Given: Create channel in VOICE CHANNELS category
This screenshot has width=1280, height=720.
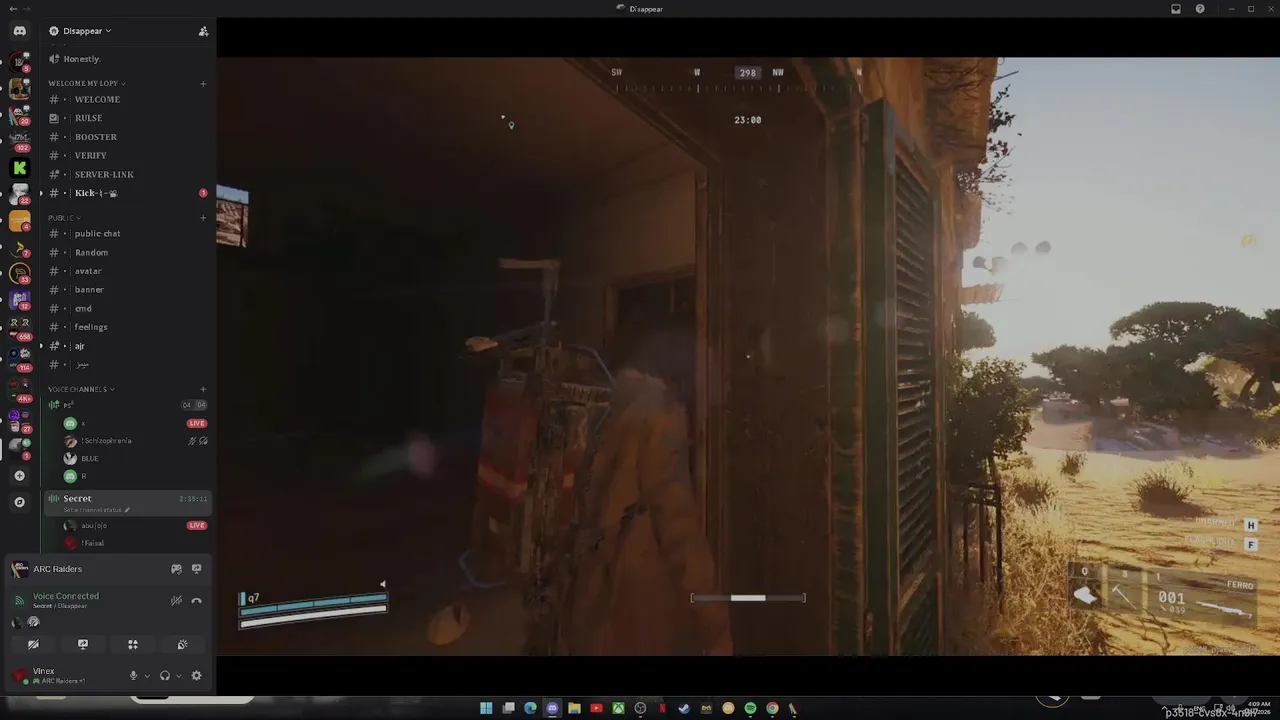Looking at the screenshot, I should pos(203,389).
